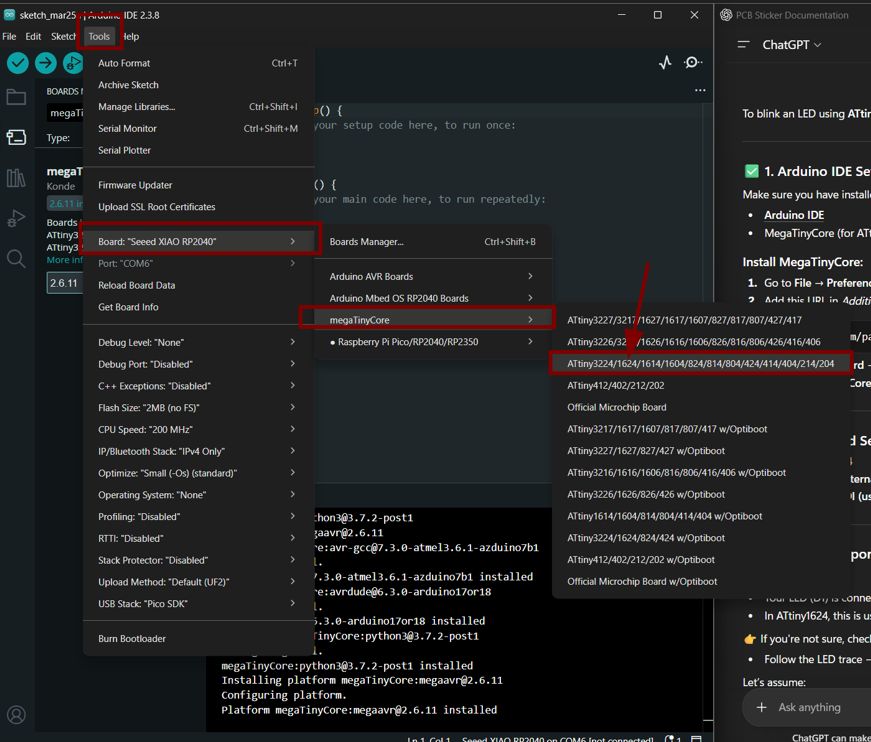Select ATtiny3227/3217/1627 board without Optiboot
871x742 pixels.
pyautogui.click(x=700, y=320)
